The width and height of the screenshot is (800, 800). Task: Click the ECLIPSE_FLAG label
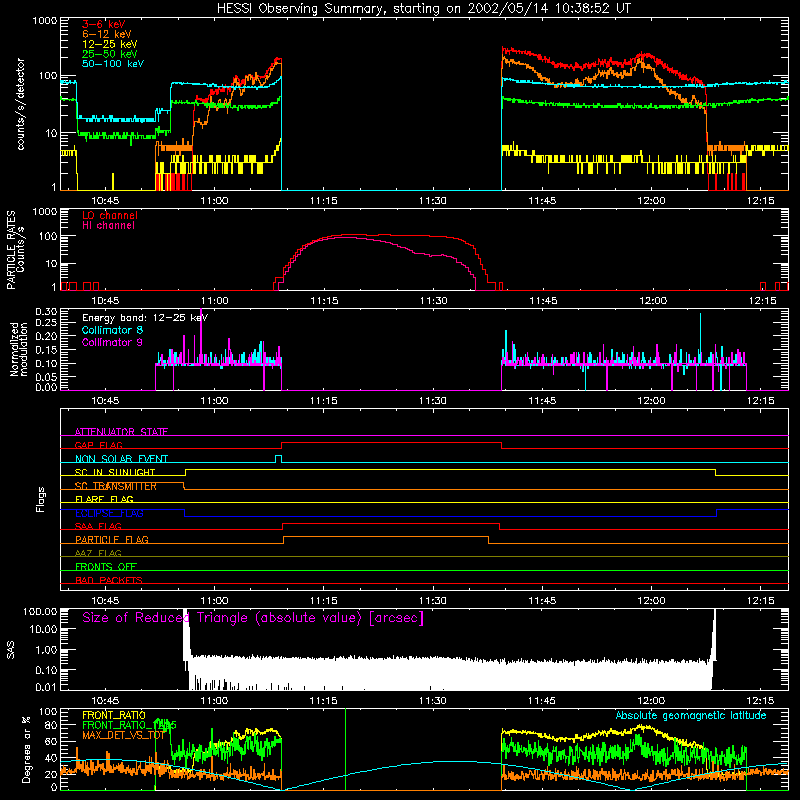[x=109, y=513]
